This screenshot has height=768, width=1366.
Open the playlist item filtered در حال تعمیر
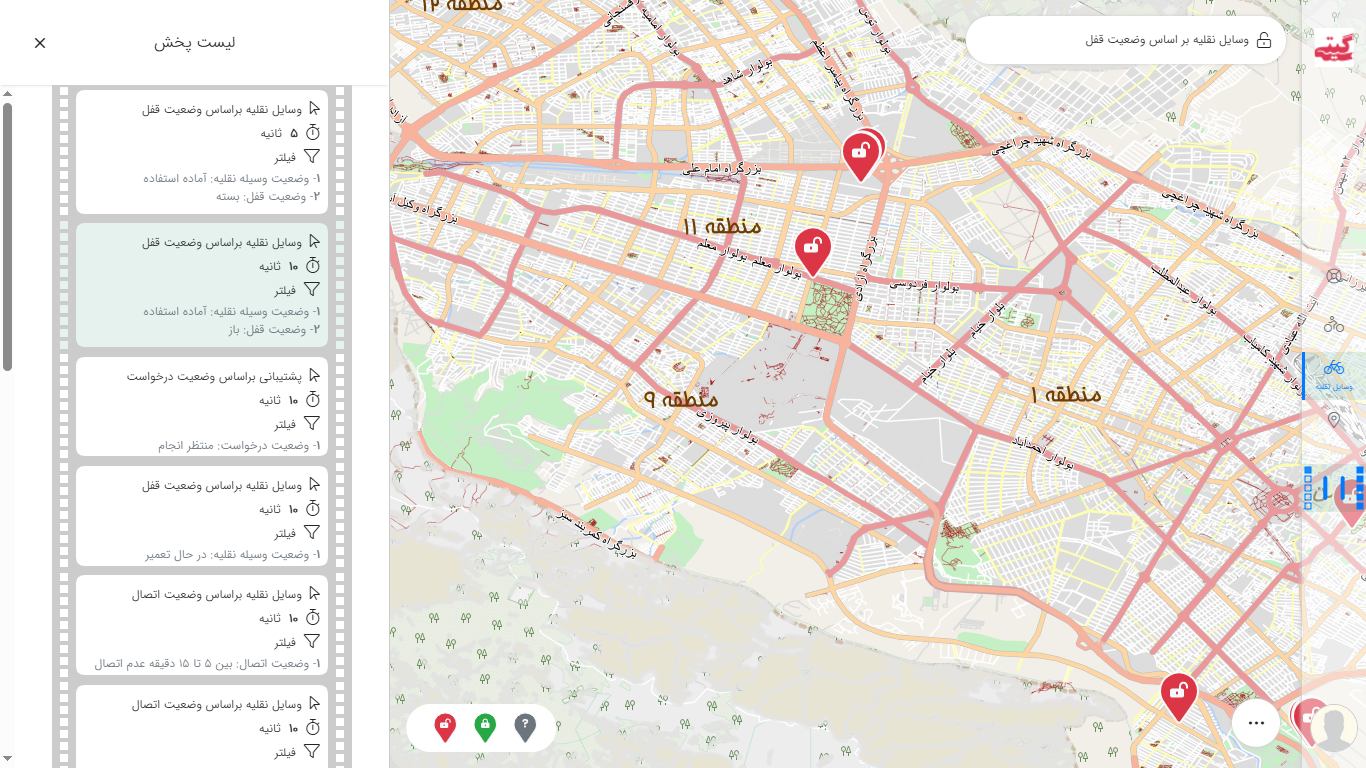(202, 515)
